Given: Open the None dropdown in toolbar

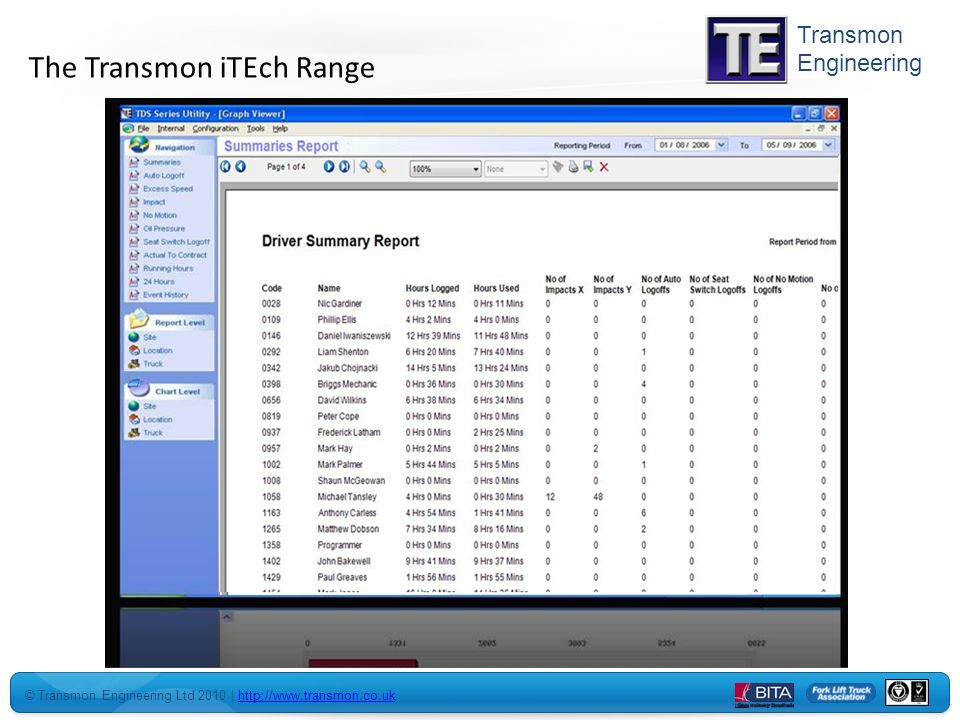Looking at the screenshot, I should click(542, 169).
